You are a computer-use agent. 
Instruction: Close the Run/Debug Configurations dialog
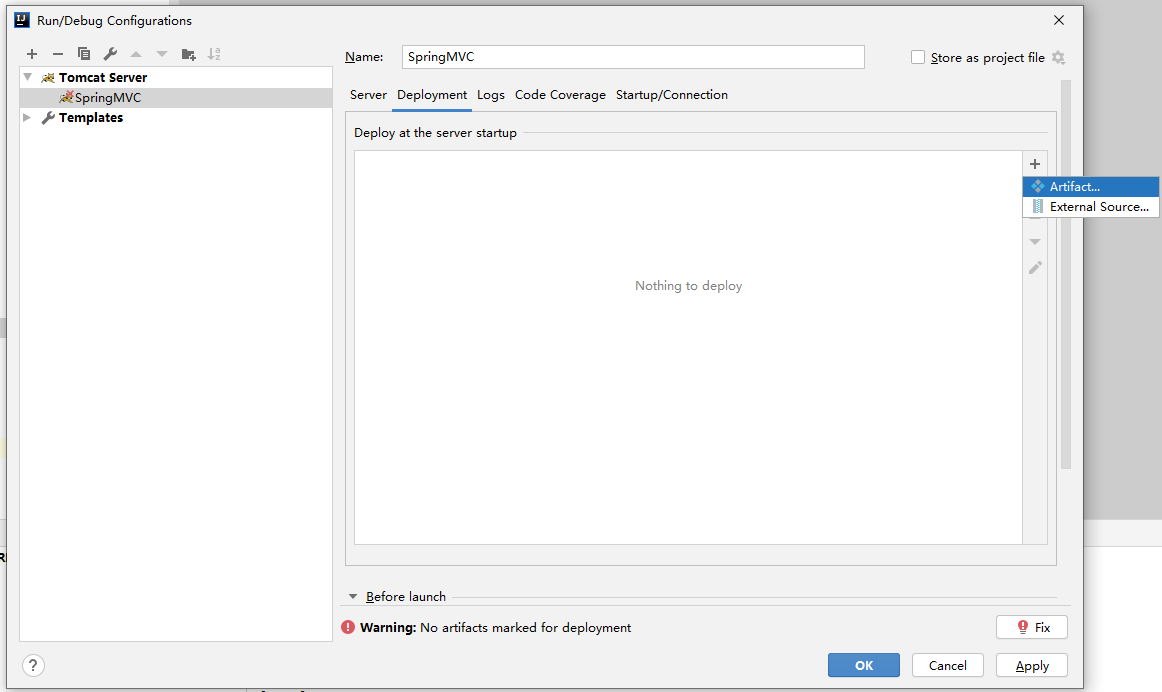tap(1059, 20)
